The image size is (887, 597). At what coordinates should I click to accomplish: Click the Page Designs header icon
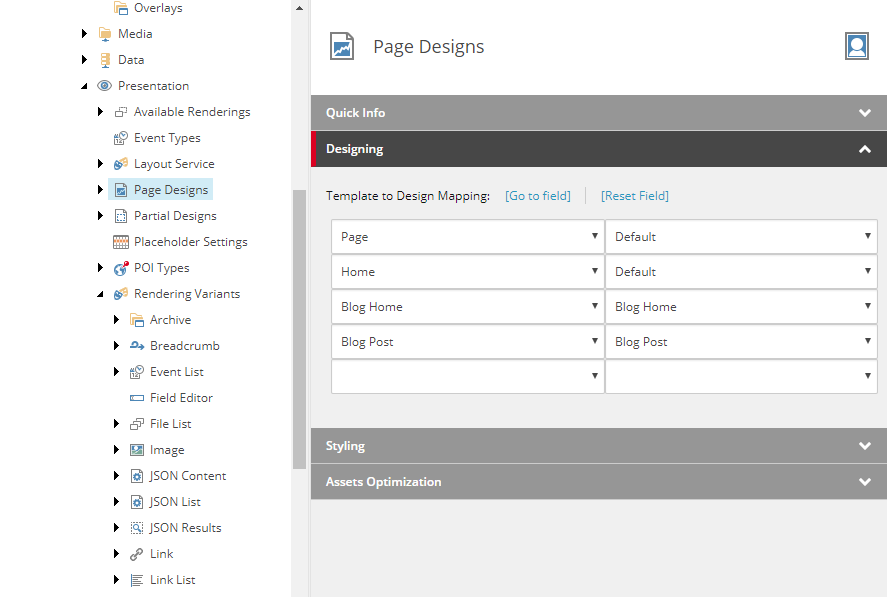342,46
